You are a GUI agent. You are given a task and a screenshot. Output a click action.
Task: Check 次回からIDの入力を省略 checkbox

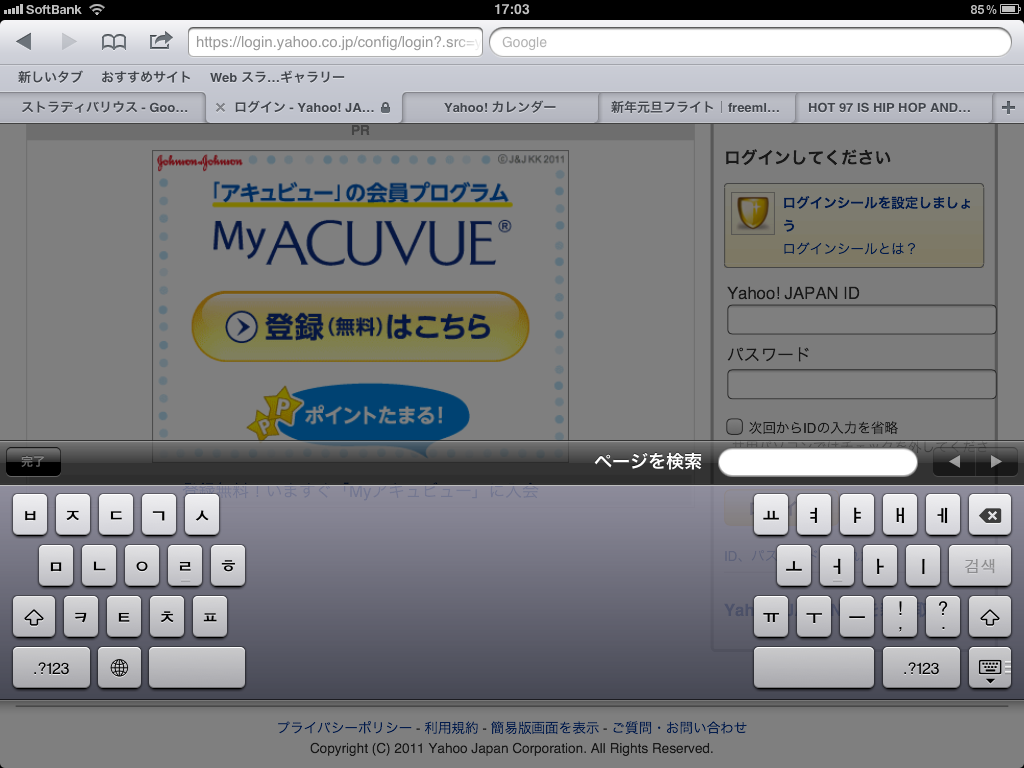point(734,426)
